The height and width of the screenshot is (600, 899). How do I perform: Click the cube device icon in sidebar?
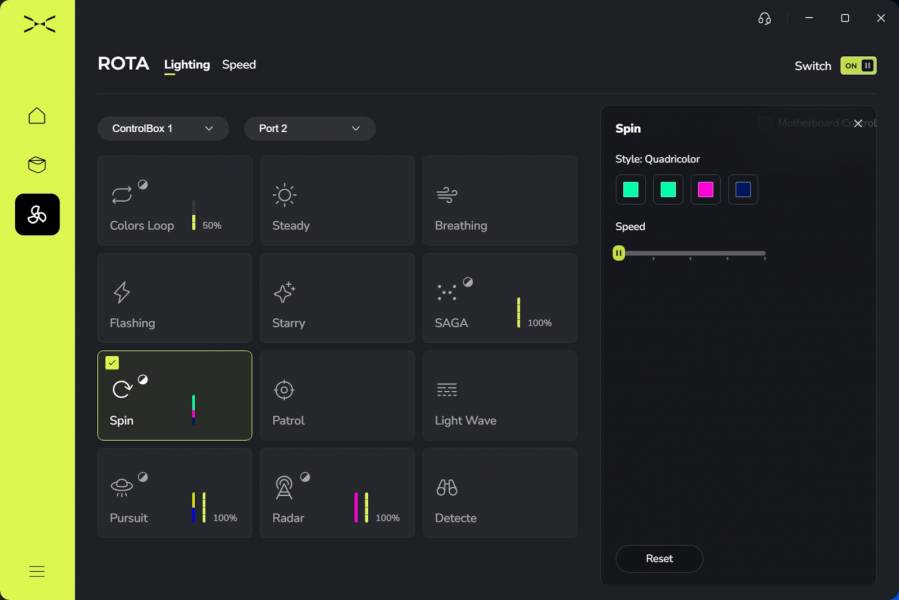click(x=37, y=165)
